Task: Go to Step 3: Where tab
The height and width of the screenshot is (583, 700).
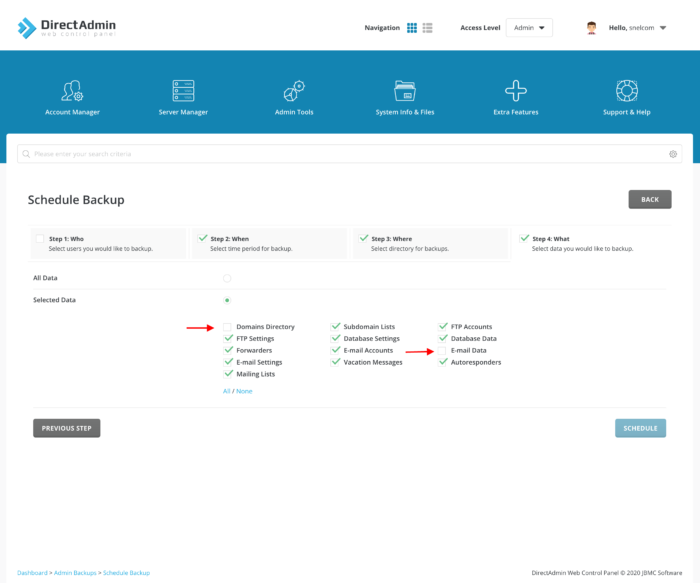Action: point(432,243)
